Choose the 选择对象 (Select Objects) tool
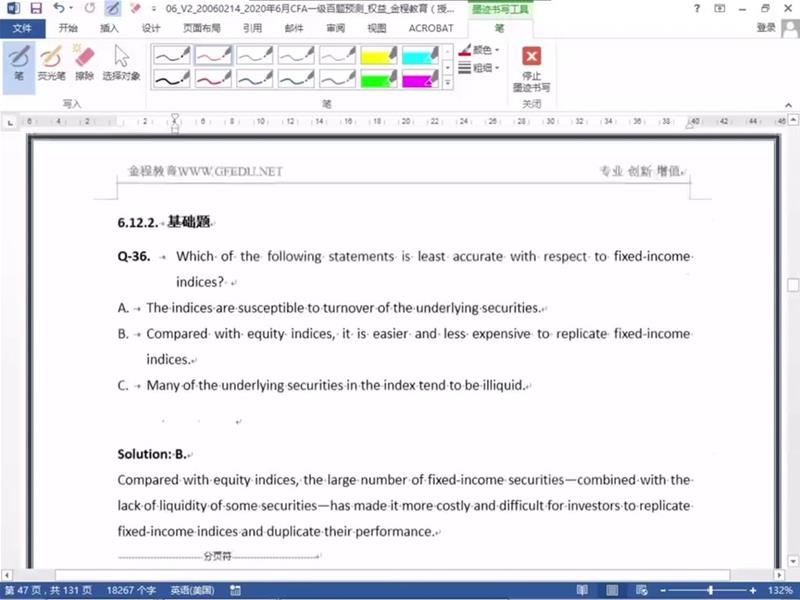Viewport: 800px width, 600px height. pos(121,63)
